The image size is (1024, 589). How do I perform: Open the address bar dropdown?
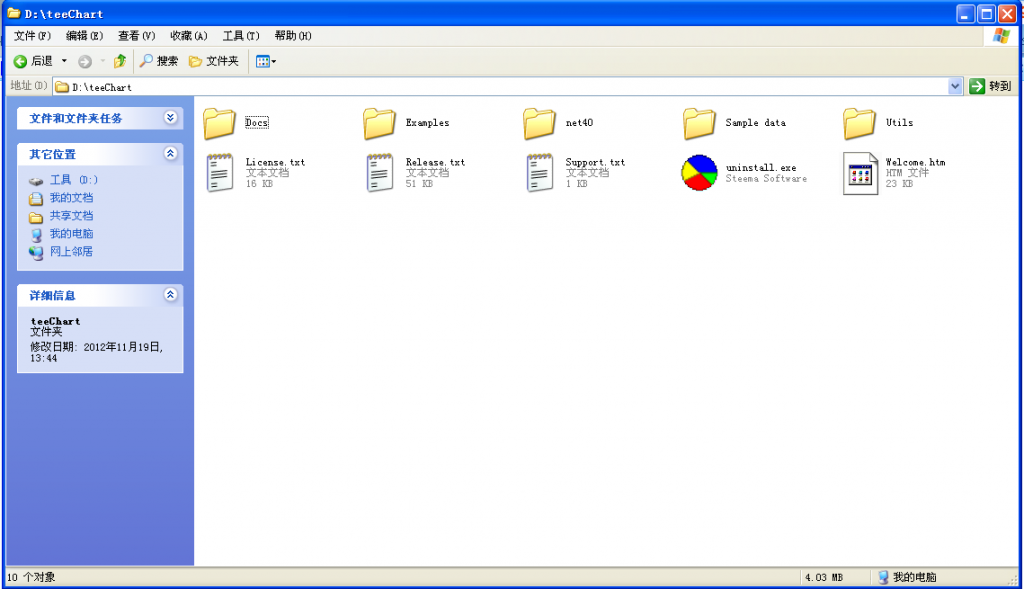(x=955, y=86)
